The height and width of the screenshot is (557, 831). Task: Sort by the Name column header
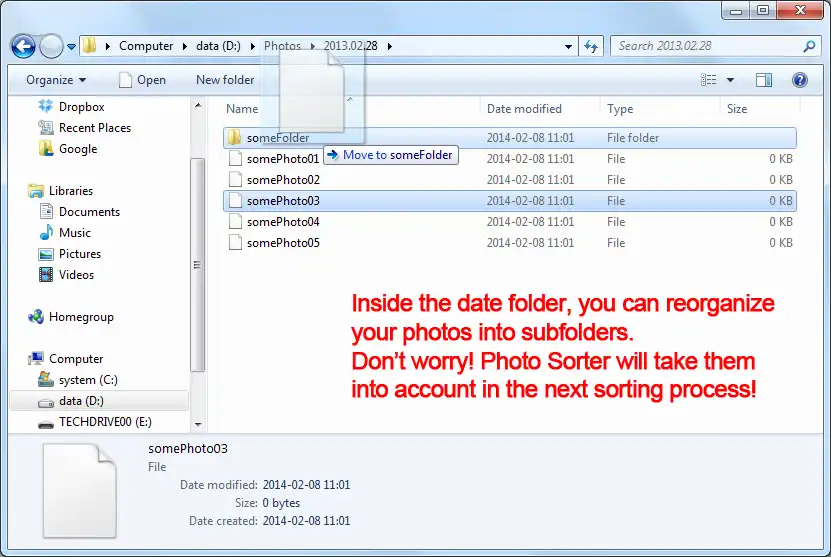[242, 109]
